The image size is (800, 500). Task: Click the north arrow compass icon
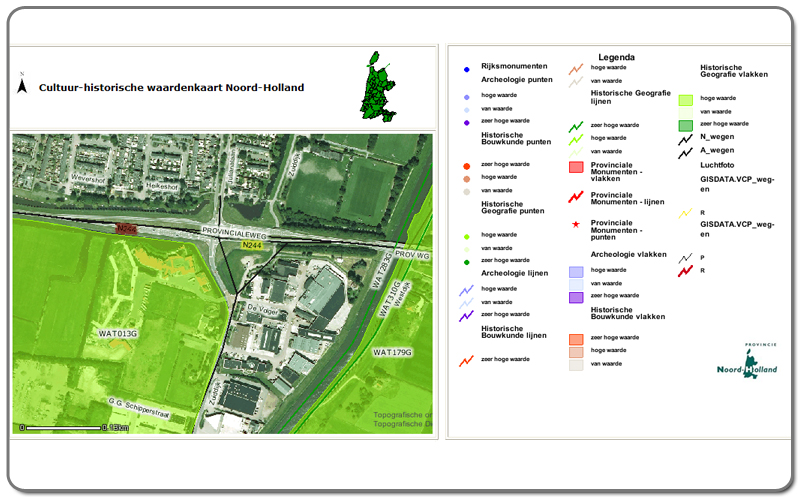tap(22, 84)
